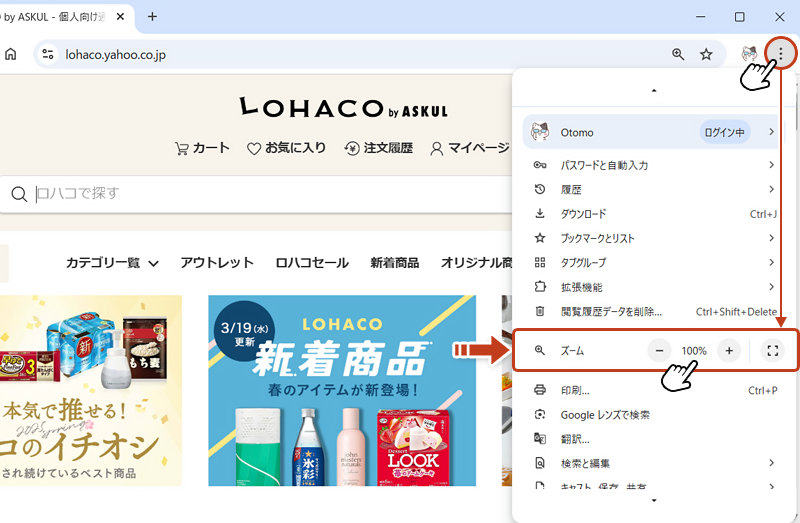
Task: Bookmark this page with the star icon
Action: tap(706, 54)
